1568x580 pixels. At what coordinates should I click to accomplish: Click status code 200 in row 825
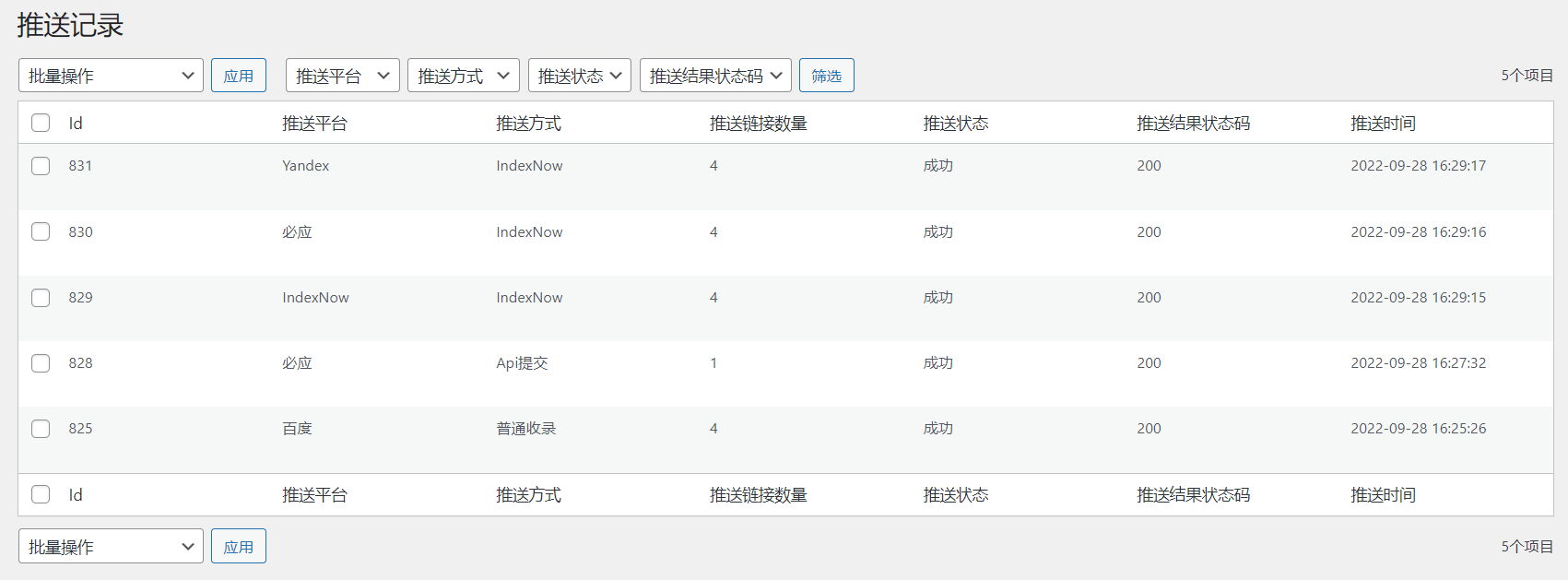pos(1149,428)
